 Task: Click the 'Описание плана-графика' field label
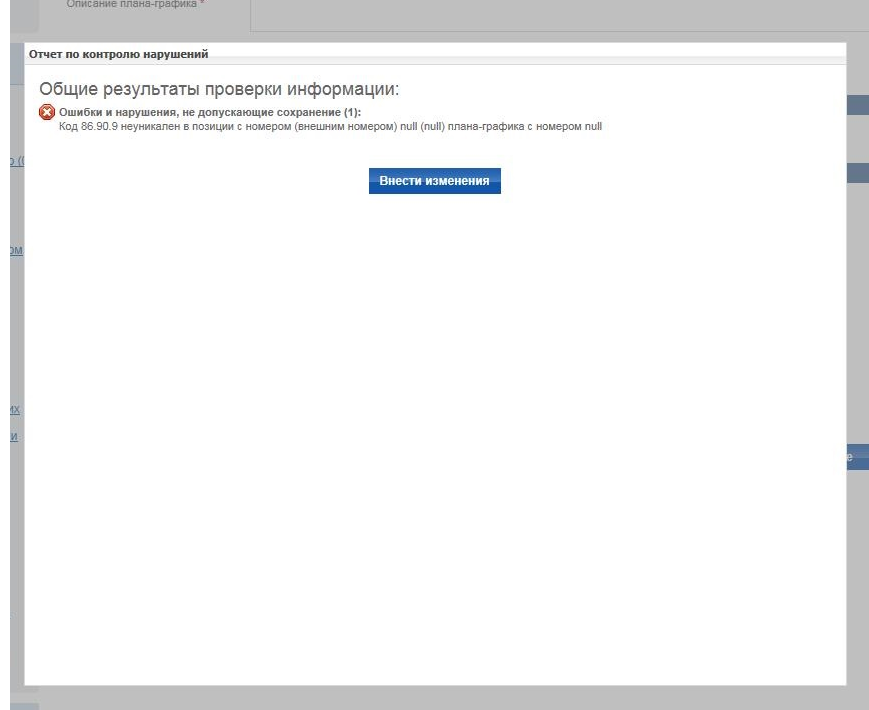[131, 4]
